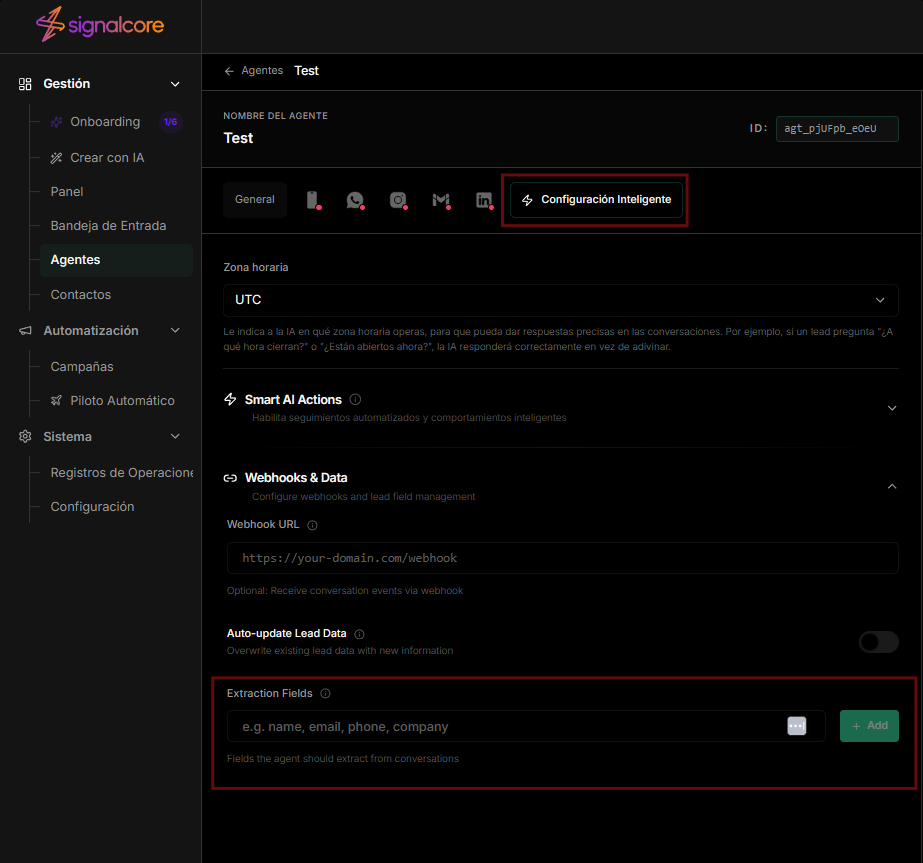Screen dimensions: 923x863
Task: Switch to the General tab
Action: (x=255, y=200)
